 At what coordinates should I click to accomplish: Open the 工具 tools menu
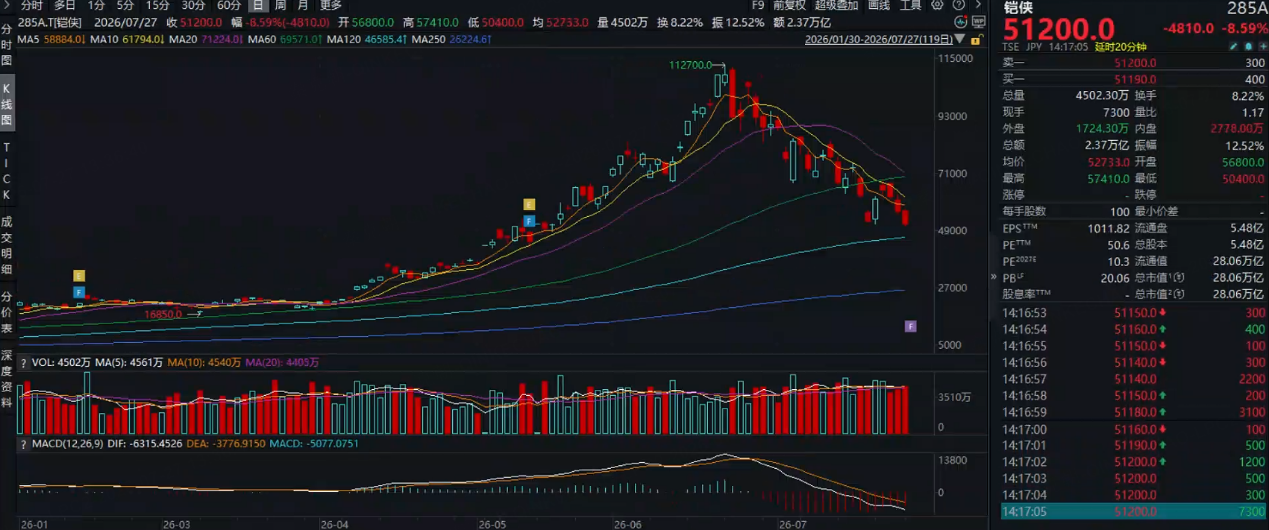click(910, 5)
